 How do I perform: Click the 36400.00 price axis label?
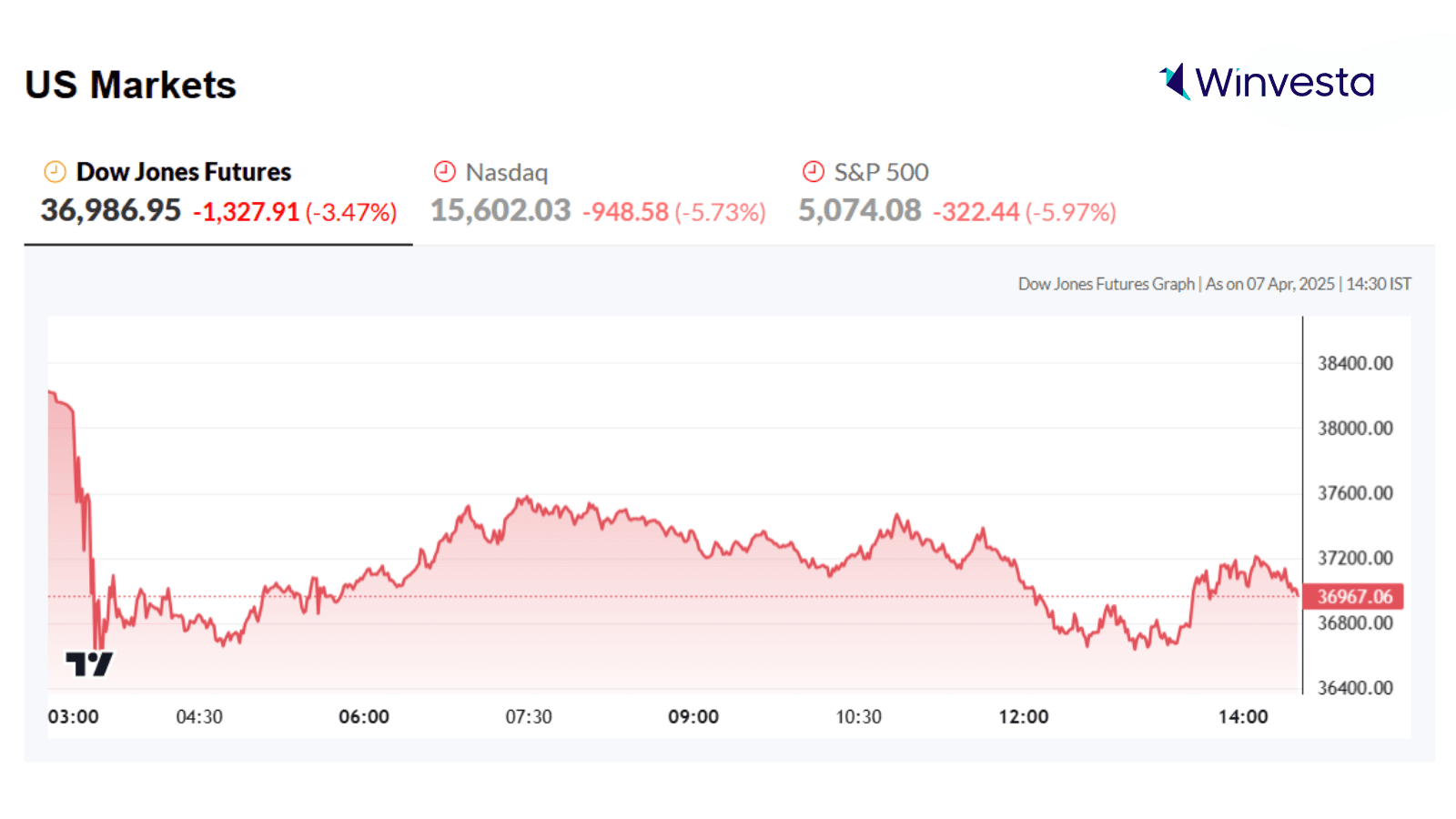tap(1355, 688)
